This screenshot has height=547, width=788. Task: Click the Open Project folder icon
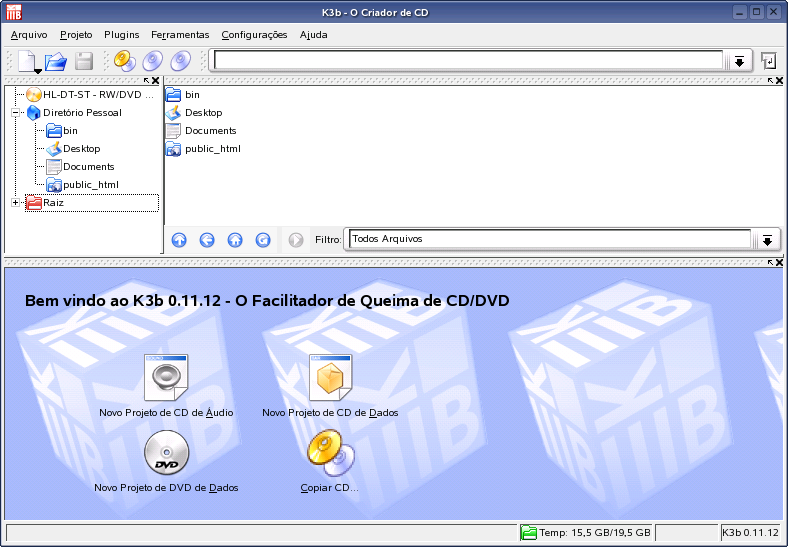pyautogui.click(x=56, y=61)
